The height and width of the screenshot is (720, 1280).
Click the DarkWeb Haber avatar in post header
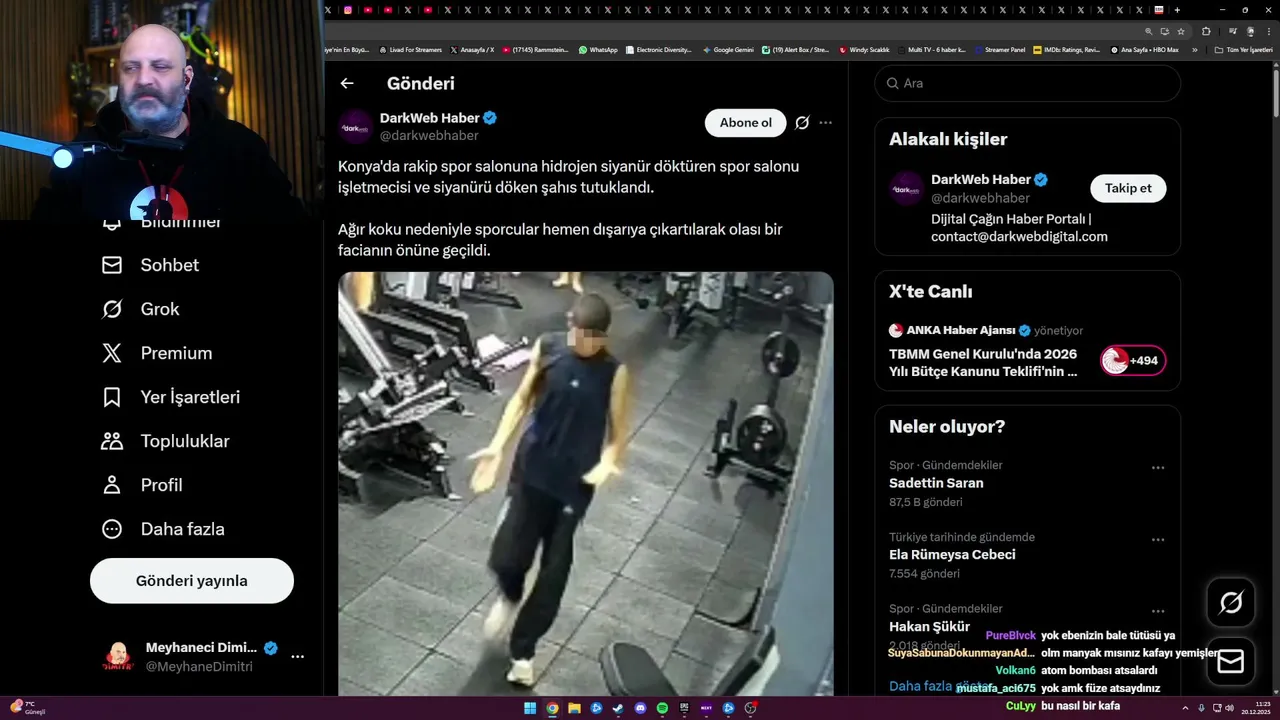pos(355,126)
